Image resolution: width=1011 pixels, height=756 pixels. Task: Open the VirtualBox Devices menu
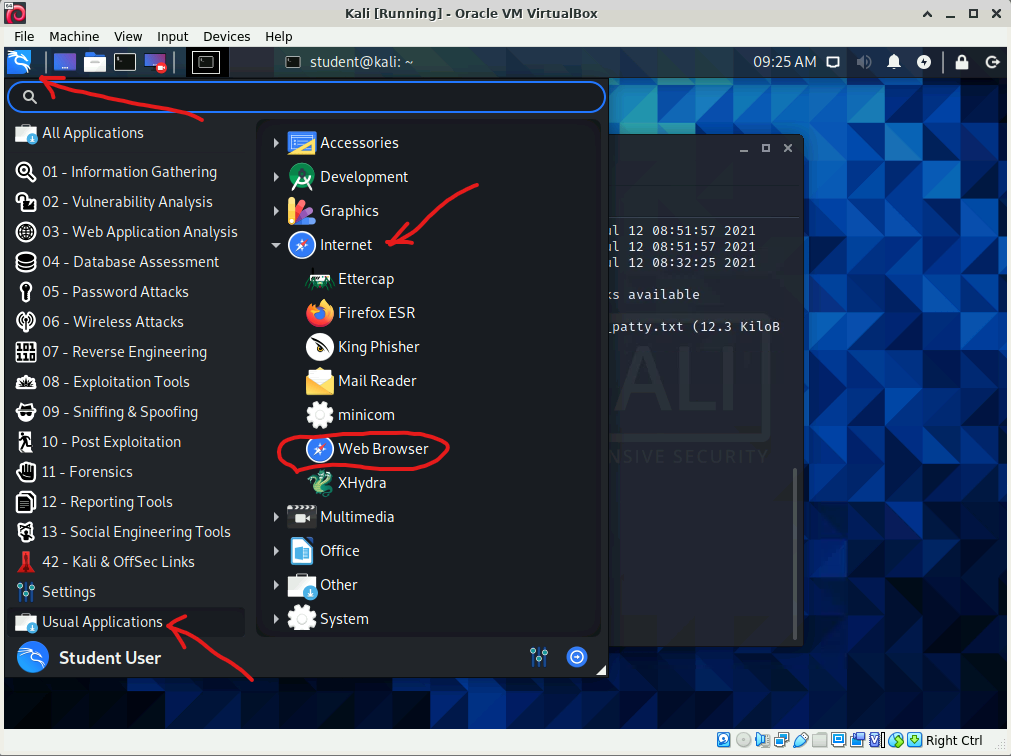[226, 37]
